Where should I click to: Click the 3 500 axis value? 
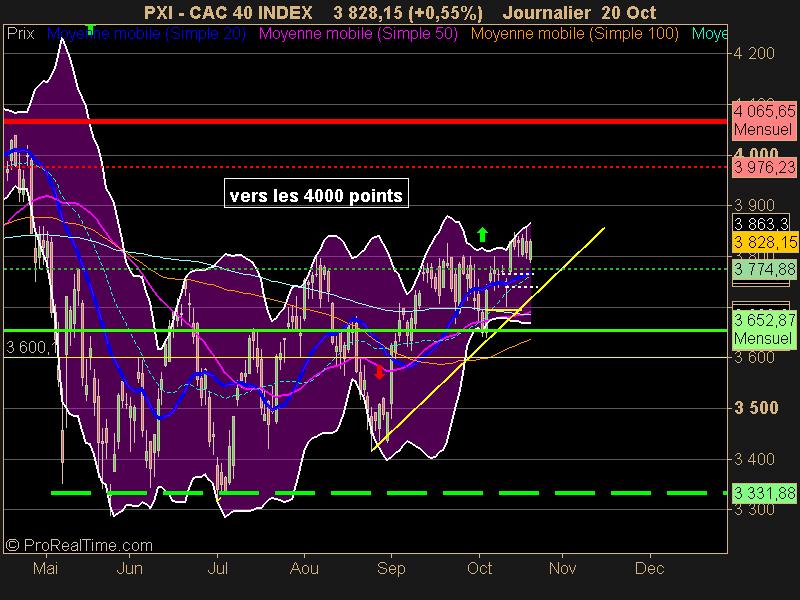pos(756,408)
